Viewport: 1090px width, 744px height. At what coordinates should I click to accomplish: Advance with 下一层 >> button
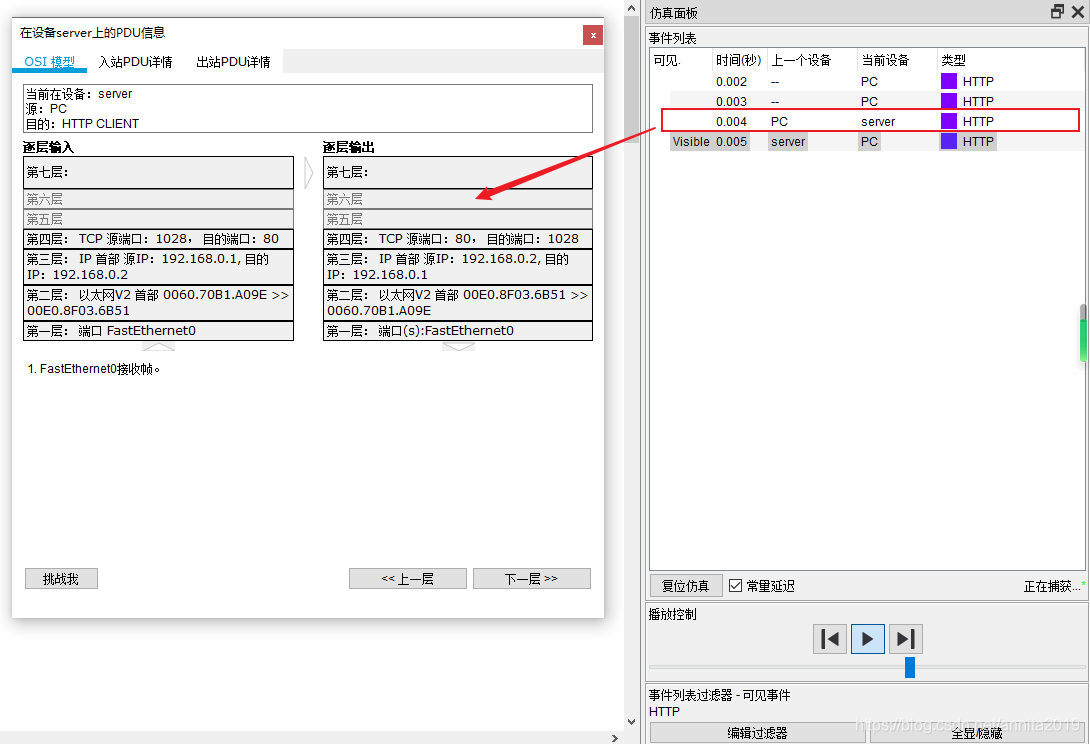[531, 579]
